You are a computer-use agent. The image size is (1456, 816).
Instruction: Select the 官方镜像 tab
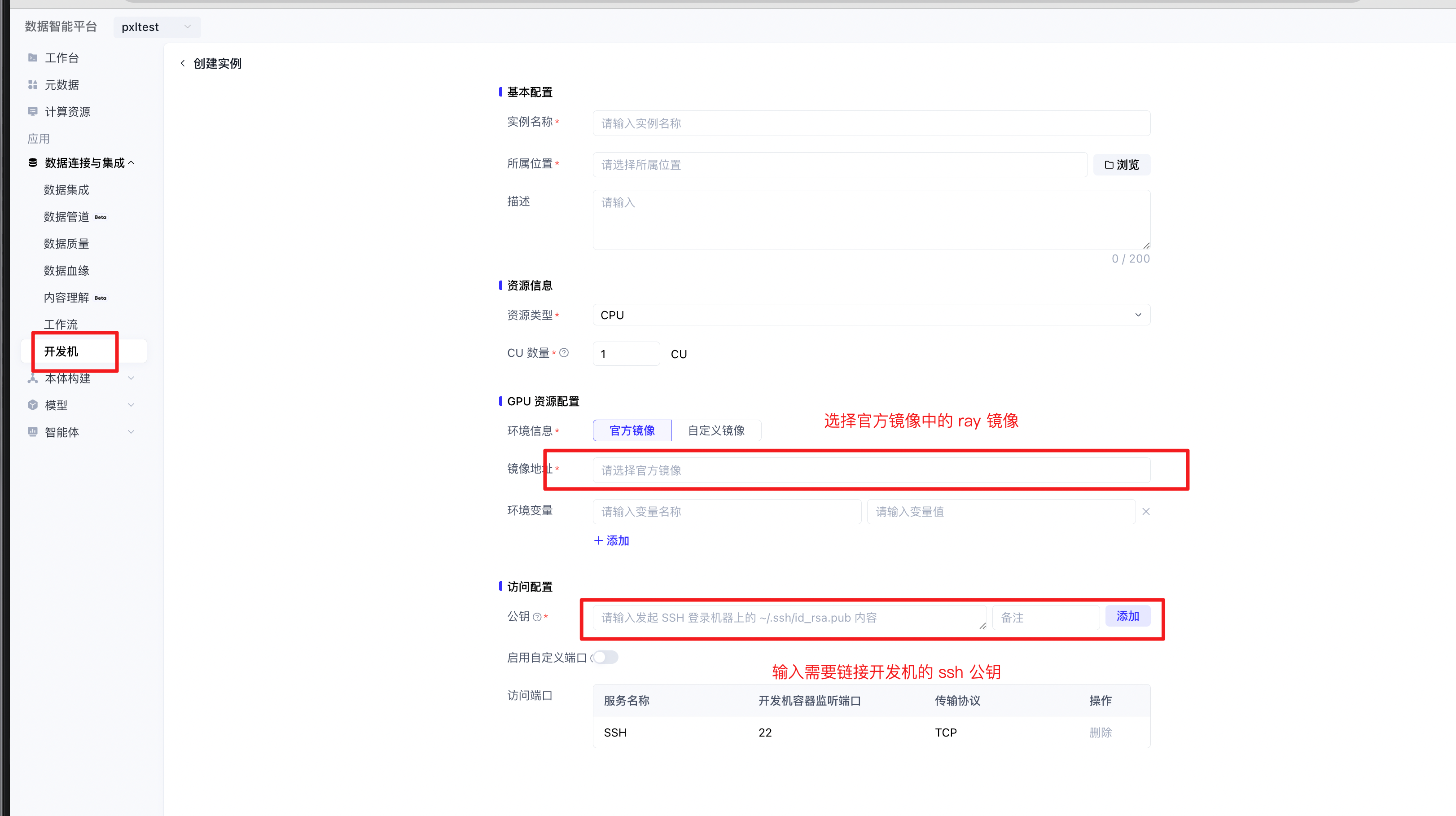point(632,430)
